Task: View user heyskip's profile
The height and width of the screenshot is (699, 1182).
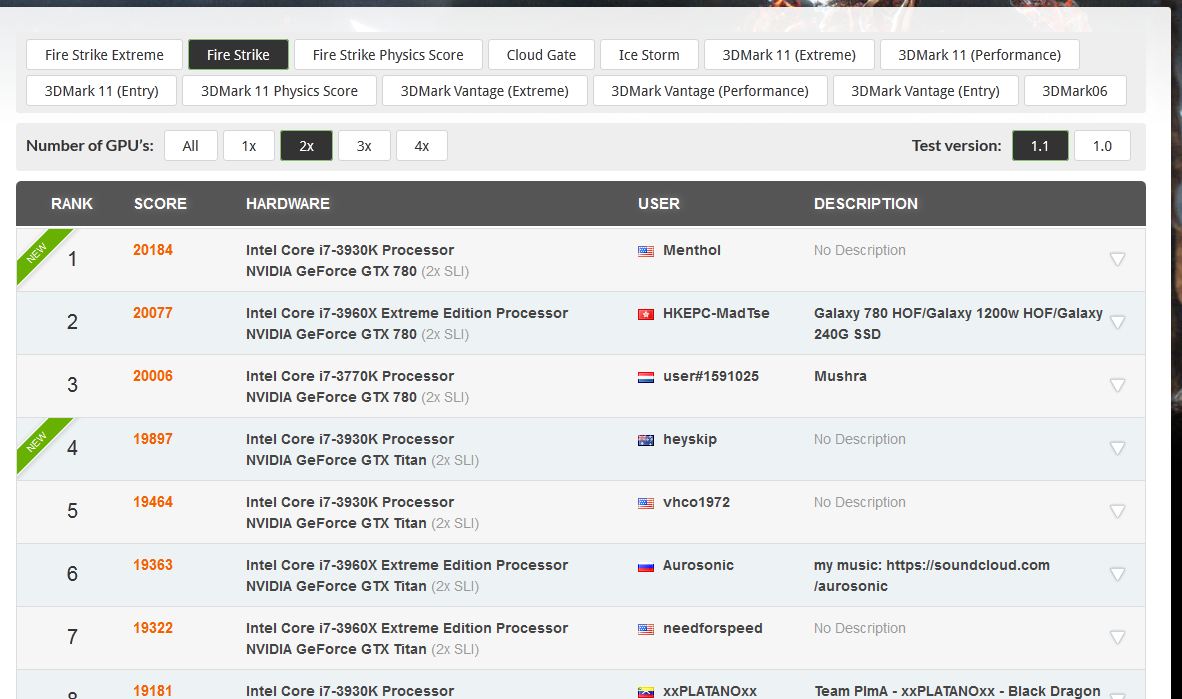Action: tap(690, 439)
